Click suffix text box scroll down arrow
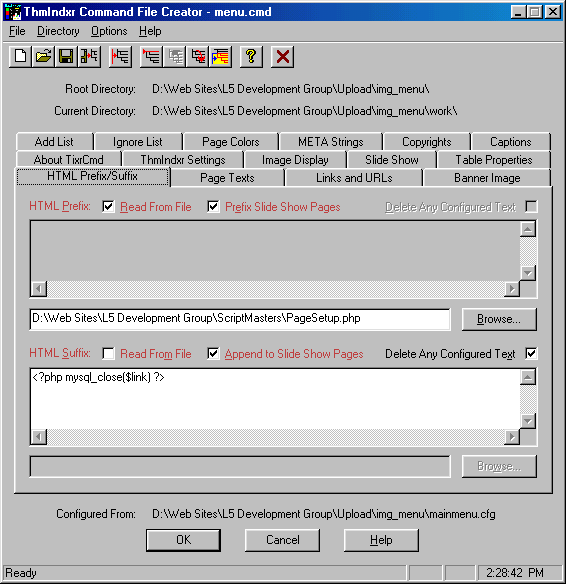 click(x=528, y=421)
